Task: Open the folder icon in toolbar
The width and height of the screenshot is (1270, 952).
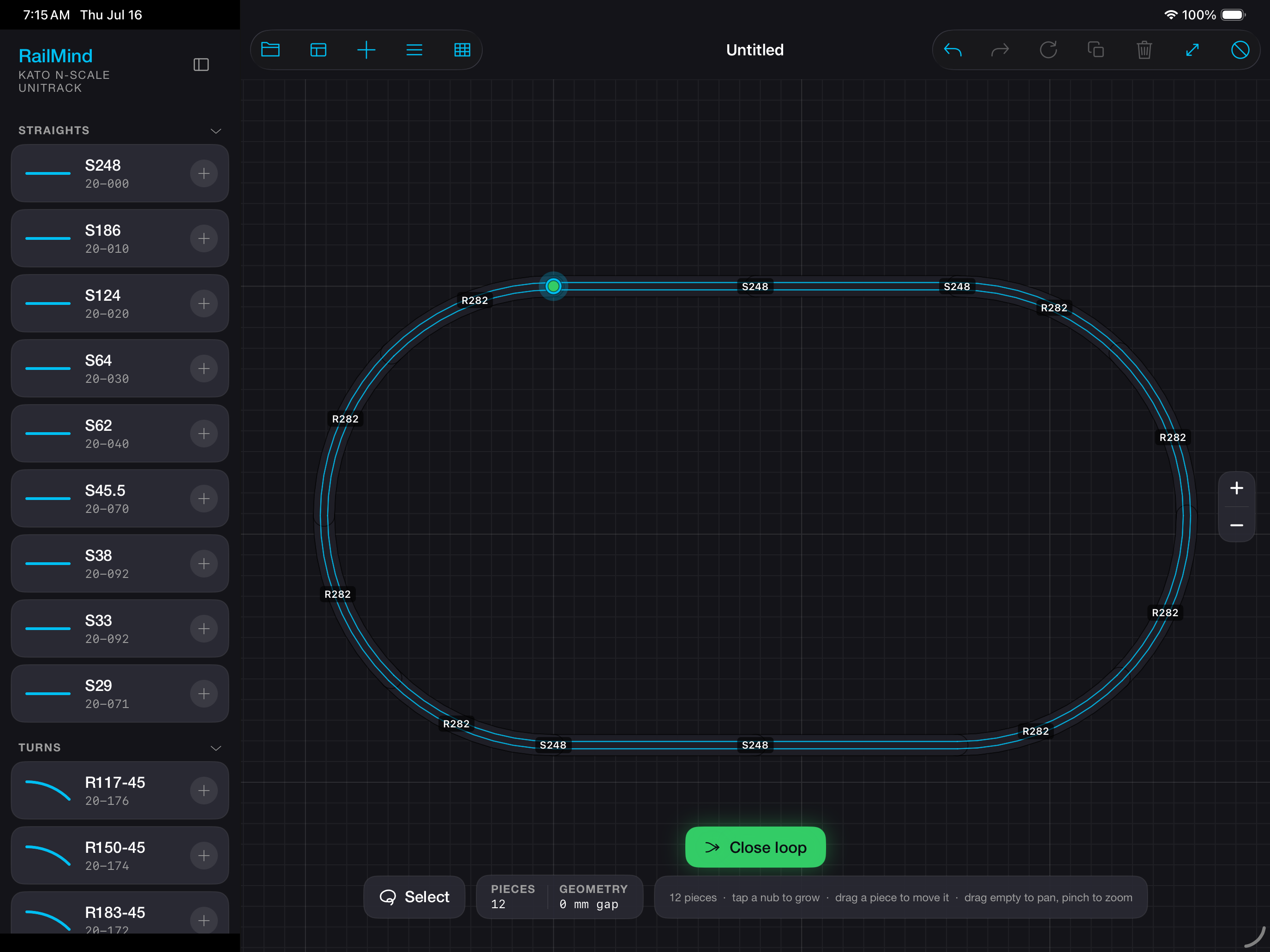Action: pyautogui.click(x=270, y=50)
